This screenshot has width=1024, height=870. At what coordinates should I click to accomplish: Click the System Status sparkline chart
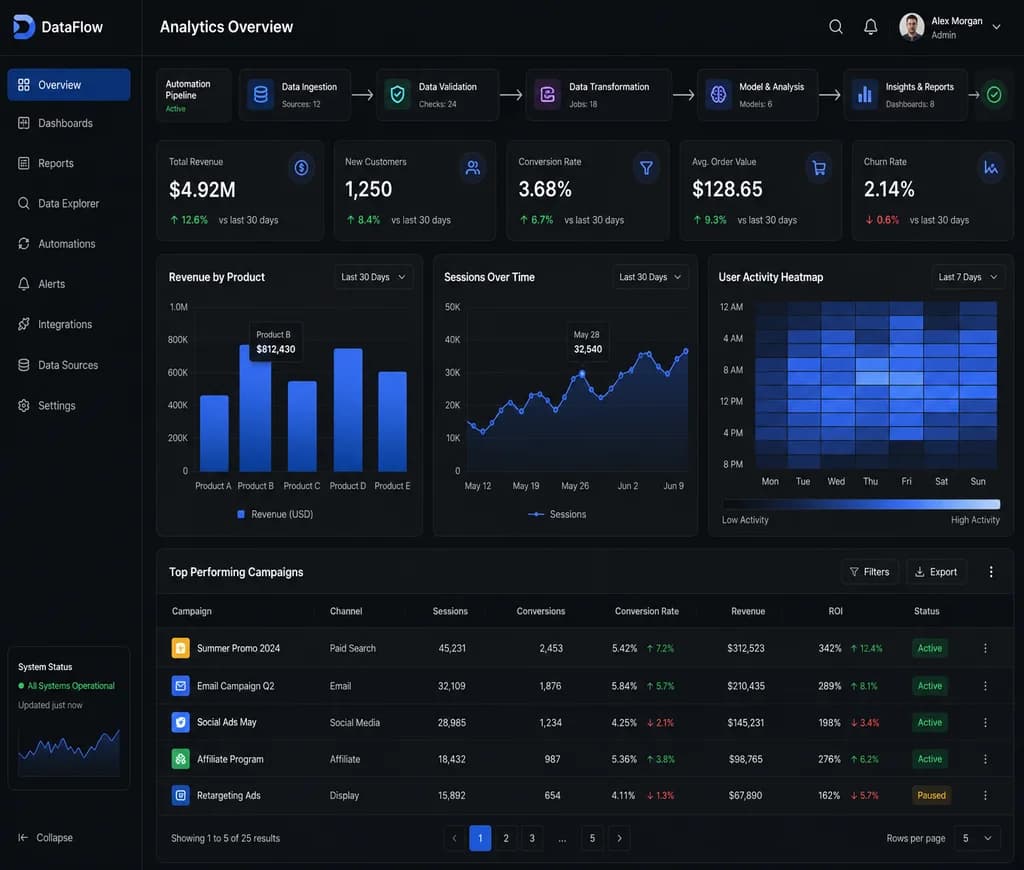[x=69, y=751]
